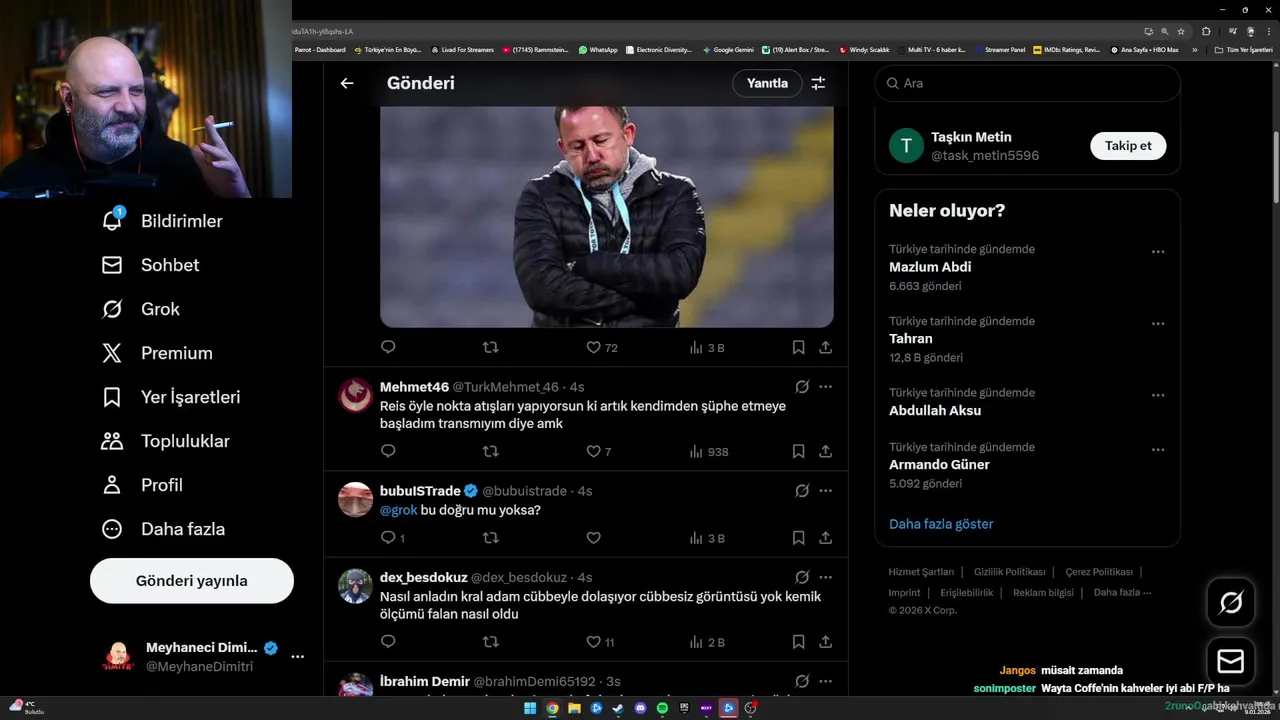
Task: Open Bildirimler in the sidebar
Action: (x=162, y=221)
